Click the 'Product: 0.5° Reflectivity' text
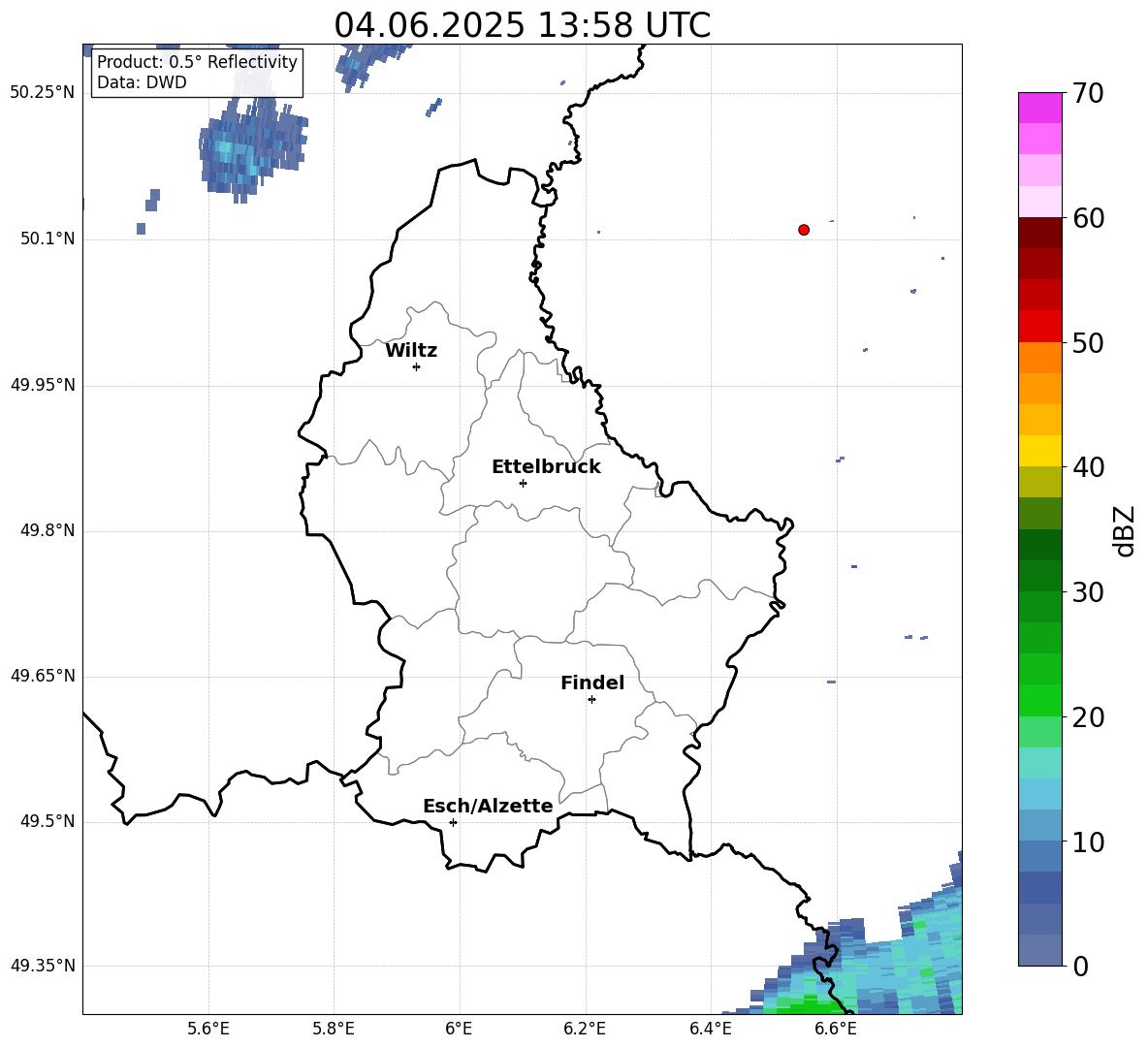Viewport: 1148px width, 1048px height. 197,62
